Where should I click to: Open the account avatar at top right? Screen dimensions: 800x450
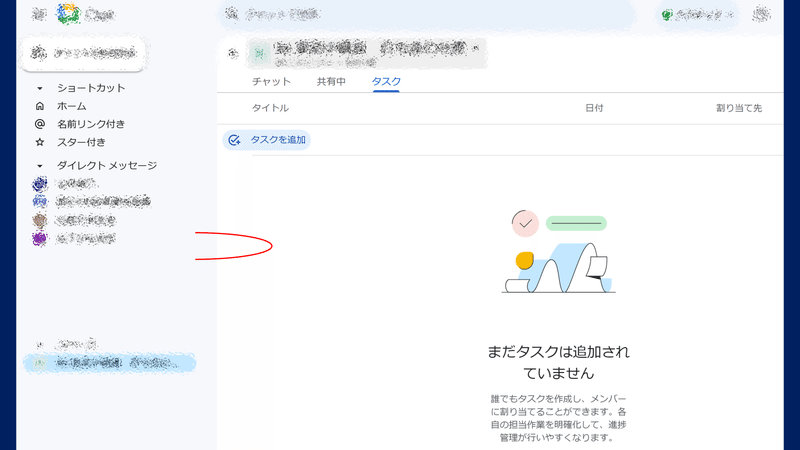point(761,14)
